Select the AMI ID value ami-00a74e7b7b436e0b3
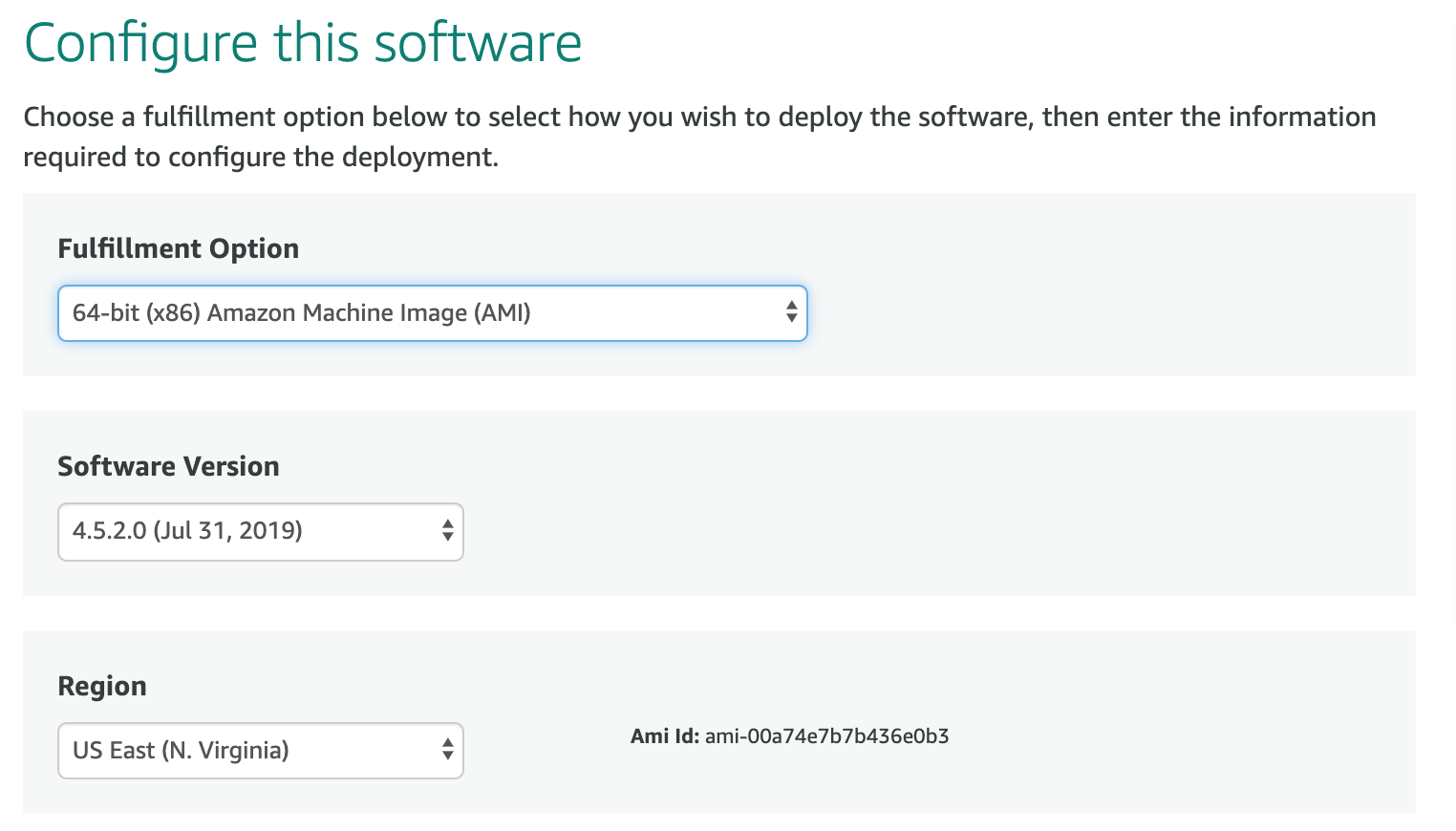The height and width of the screenshot is (831, 1456). tap(826, 736)
